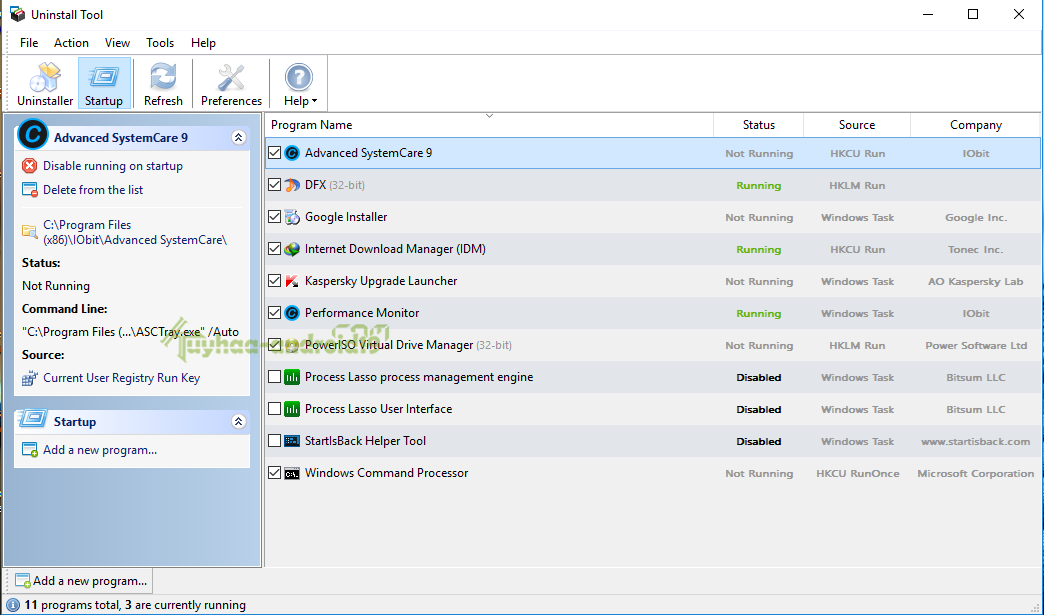This screenshot has width=1044, height=615.
Task: Uncheck the Kaspersky Upgrade Launcher checkbox
Action: pyautogui.click(x=274, y=280)
